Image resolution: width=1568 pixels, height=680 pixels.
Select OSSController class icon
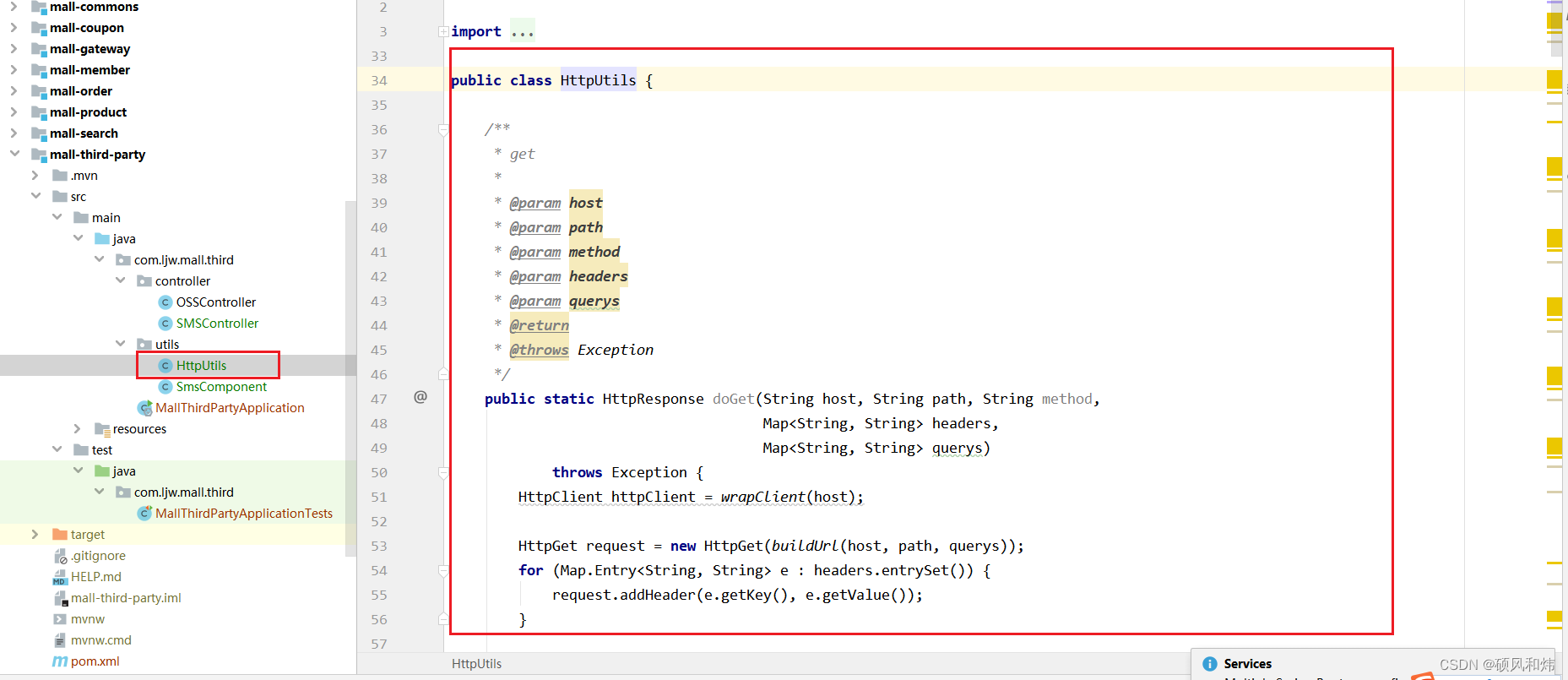point(165,302)
